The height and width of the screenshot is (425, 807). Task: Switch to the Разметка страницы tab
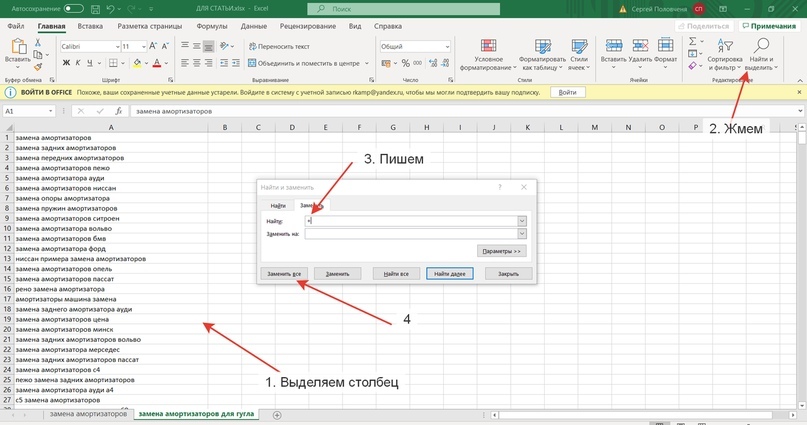pyautogui.click(x=150, y=26)
